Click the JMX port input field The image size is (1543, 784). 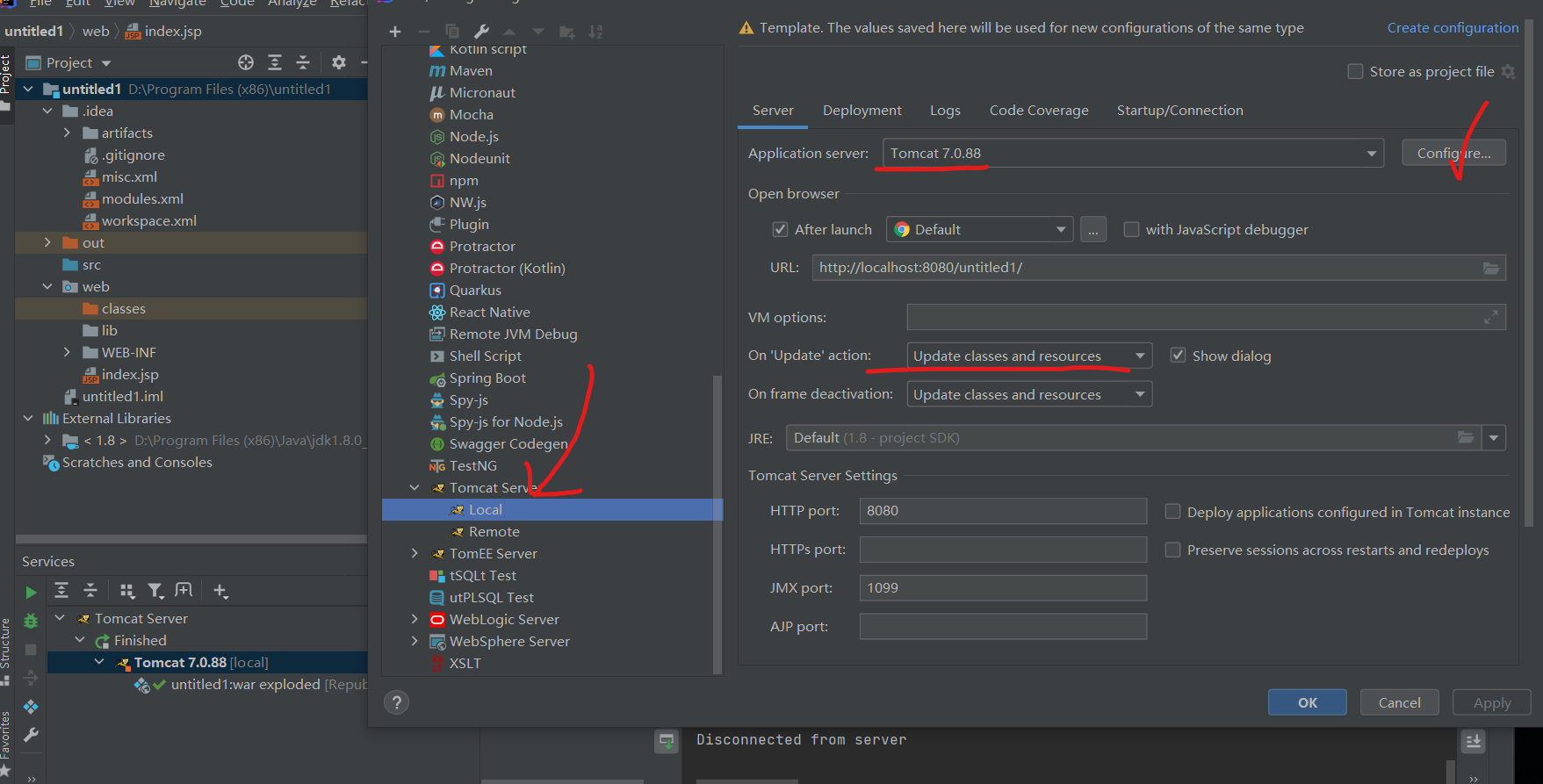[1003, 588]
